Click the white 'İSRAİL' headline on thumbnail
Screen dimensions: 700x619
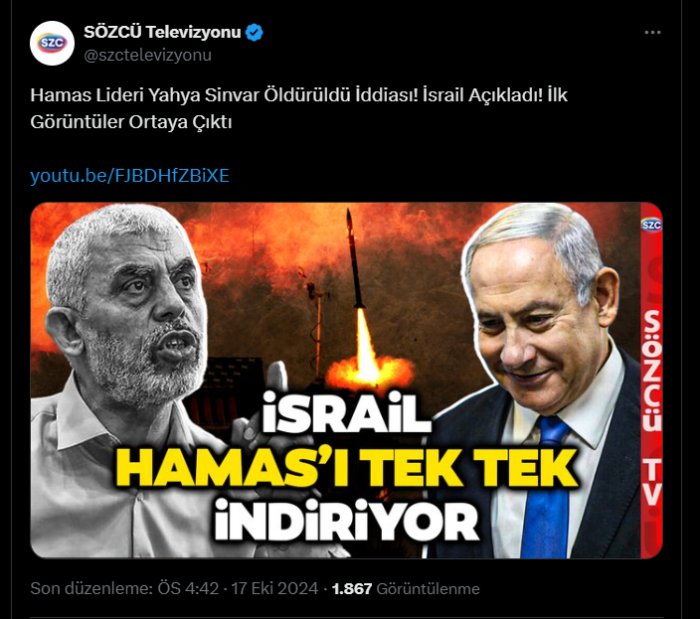point(346,413)
